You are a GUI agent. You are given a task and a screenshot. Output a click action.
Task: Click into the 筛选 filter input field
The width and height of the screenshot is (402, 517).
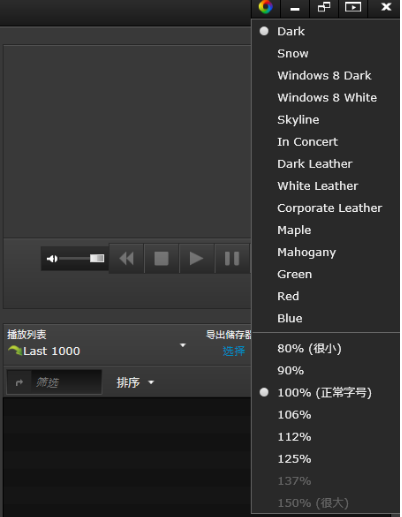(x=66, y=382)
